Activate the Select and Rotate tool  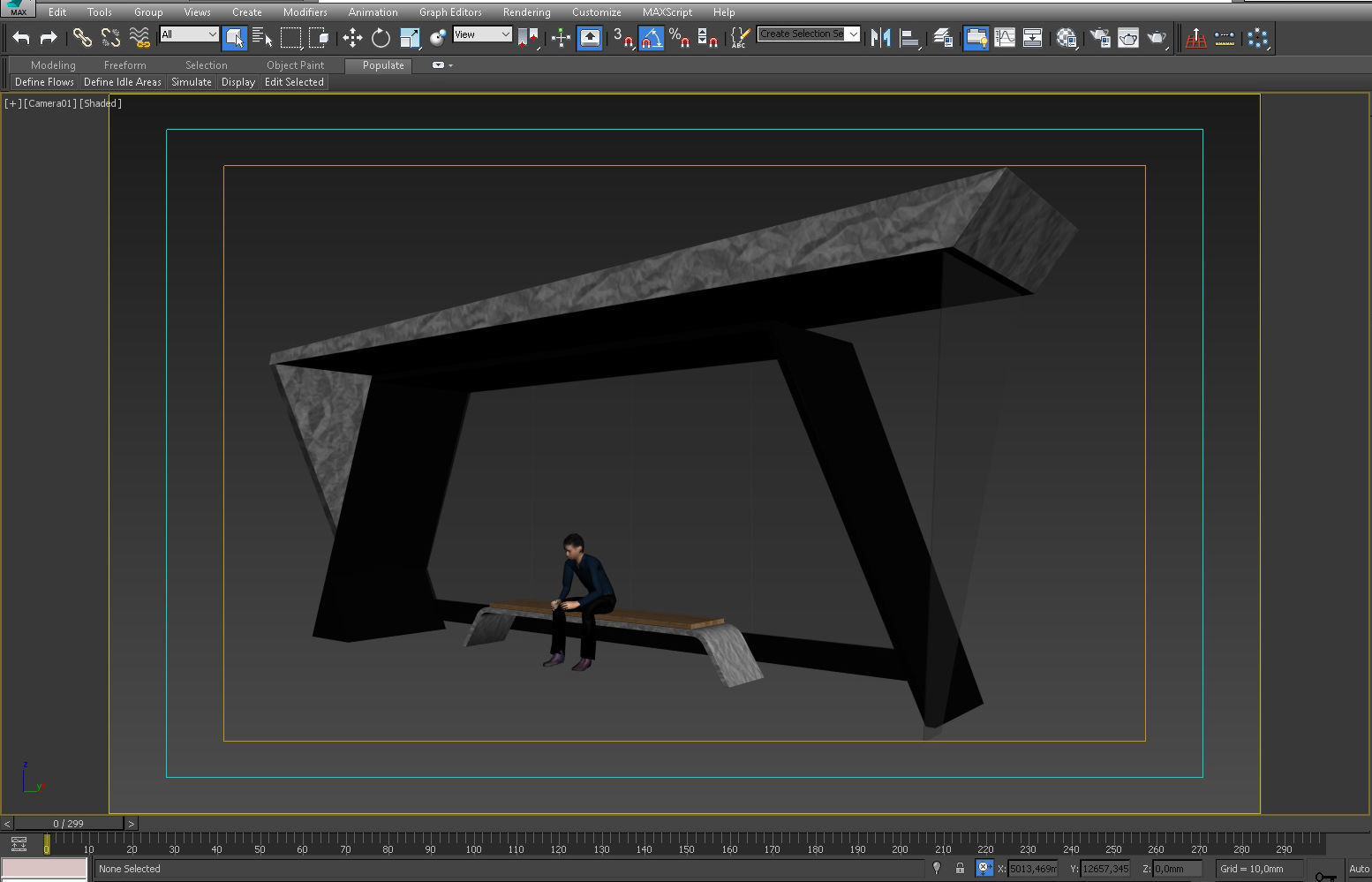pos(381,37)
